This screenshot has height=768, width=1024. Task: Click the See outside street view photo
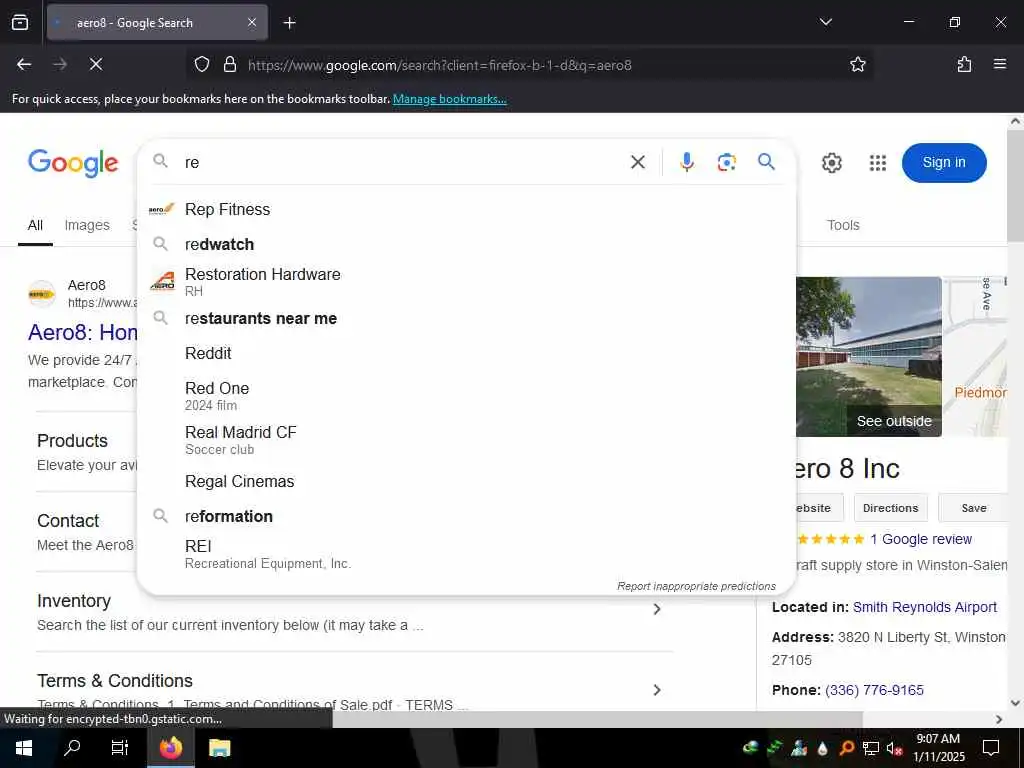[x=869, y=357]
